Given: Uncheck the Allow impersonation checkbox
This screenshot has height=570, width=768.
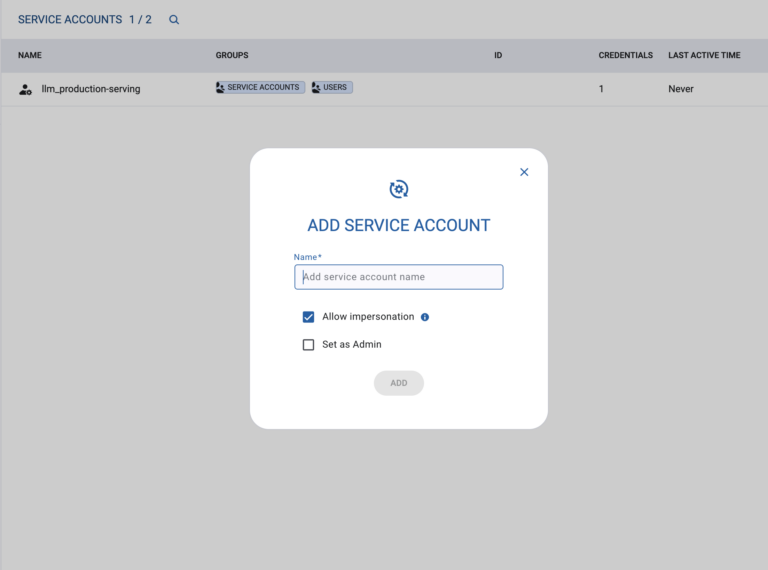Looking at the screenshot, I should pyautogui.click(x=309, y=317).
